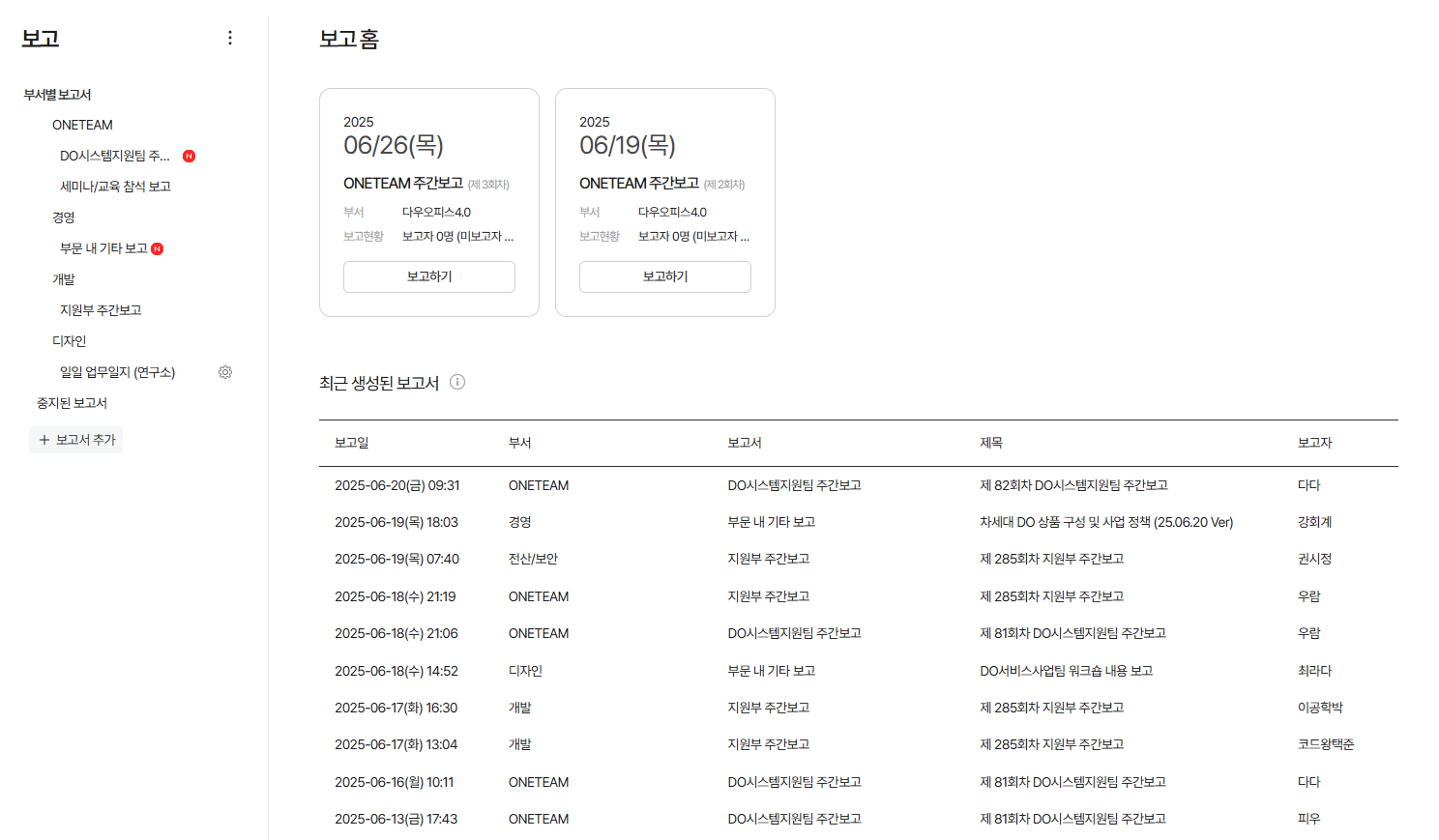Click info icon beside 최근 생성된 보고서
Viewport: 1439px width, 840px height.
click(457, 382)
